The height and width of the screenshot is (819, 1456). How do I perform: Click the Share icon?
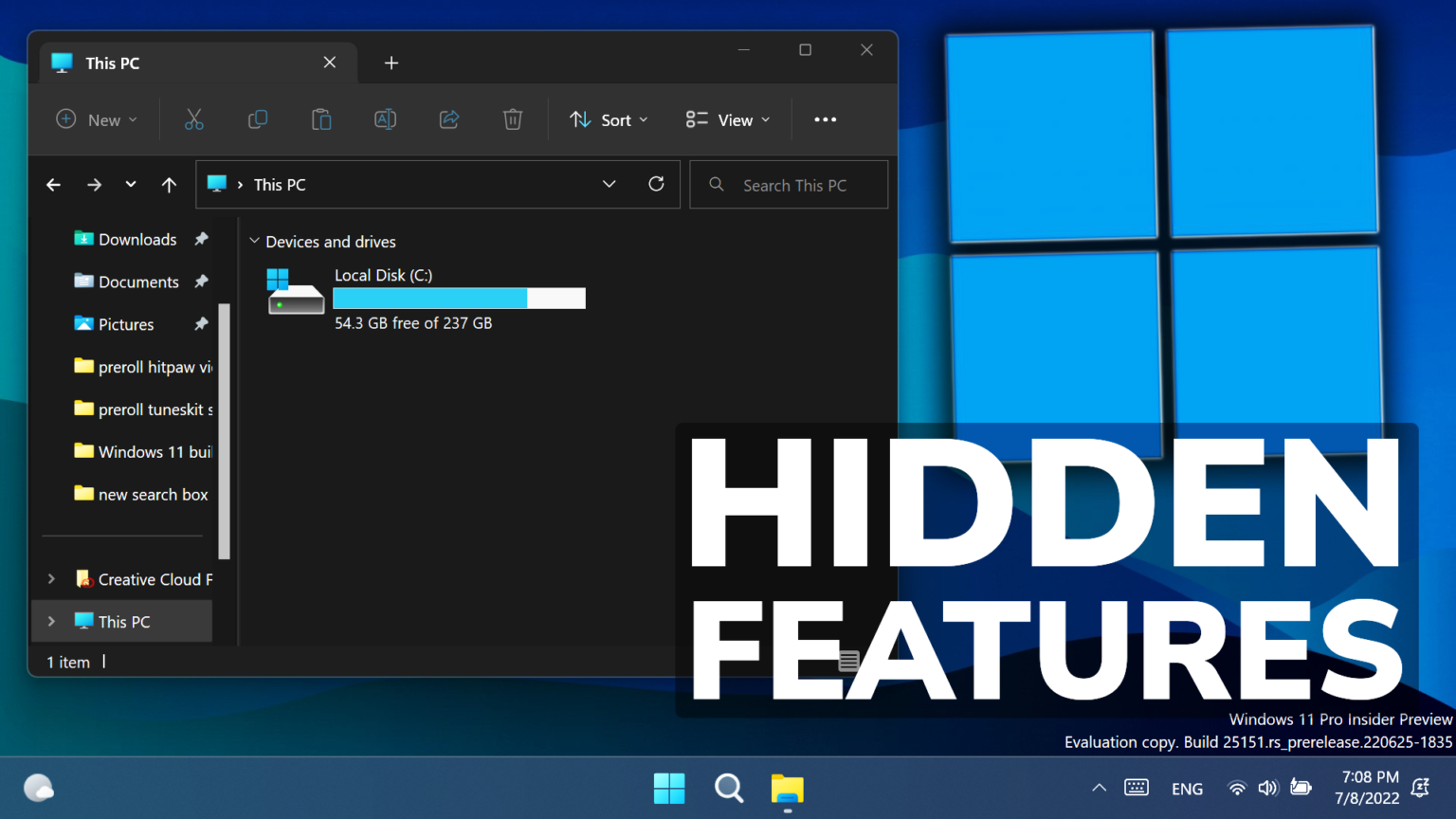(x=448, y=119)
